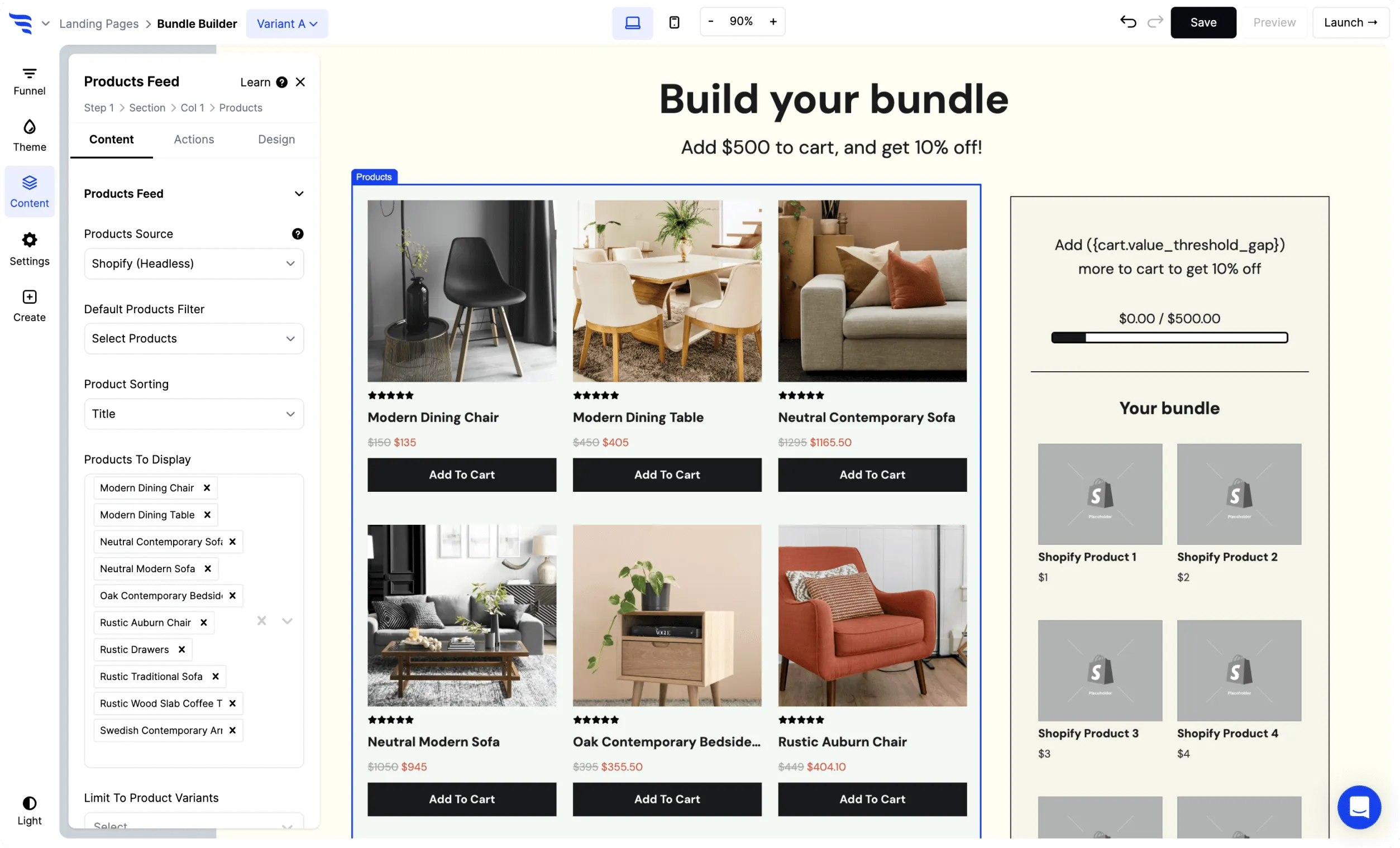Open the Funnel panel
Viewport: 1400px width, 848px height.
(x=29, y=79)
